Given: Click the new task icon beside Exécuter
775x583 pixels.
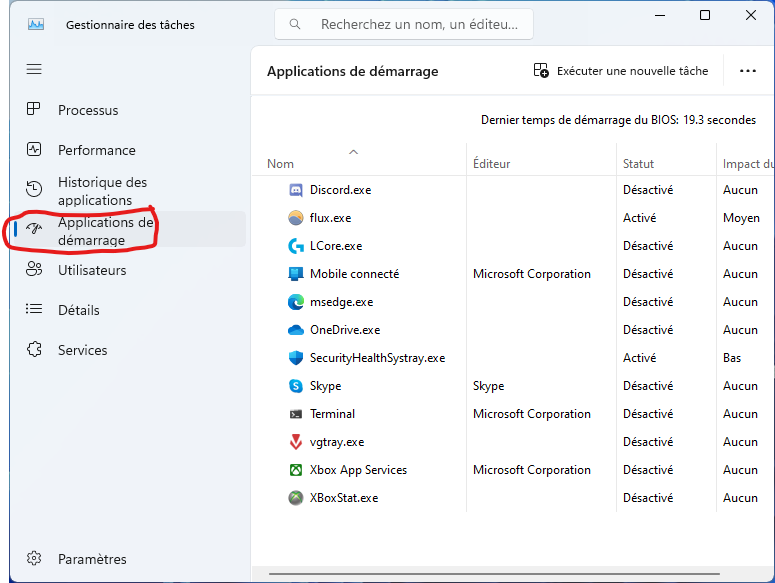Looking at the screenshot, I should coord(541,71).
